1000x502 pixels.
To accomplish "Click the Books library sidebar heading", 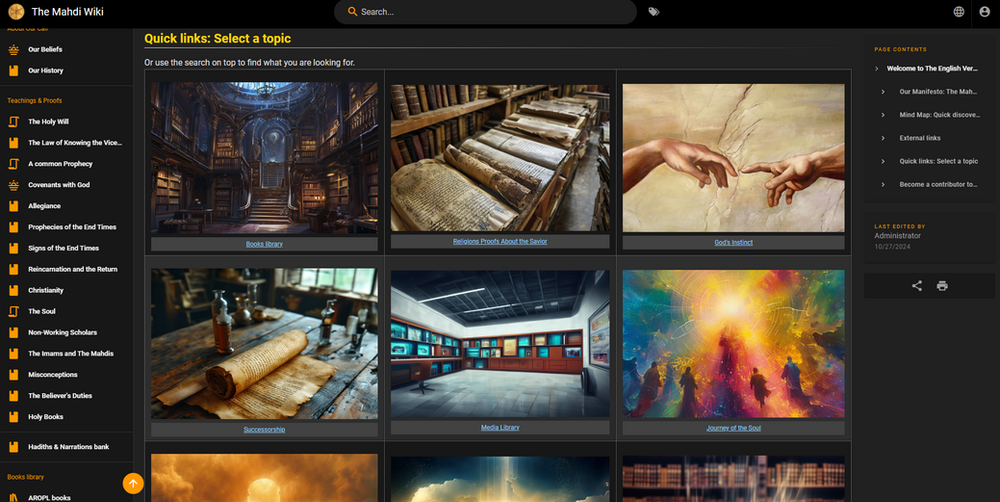I will (26, 477).
